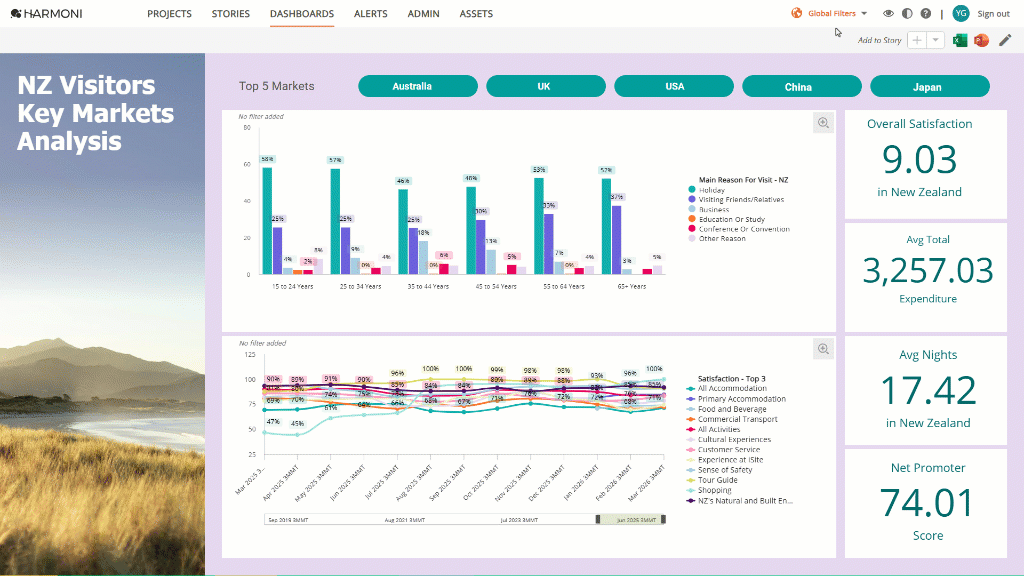Expand the Global Filters dropdown
Image resolution: width=1024 pixels, height=576 pixels.
831,13
